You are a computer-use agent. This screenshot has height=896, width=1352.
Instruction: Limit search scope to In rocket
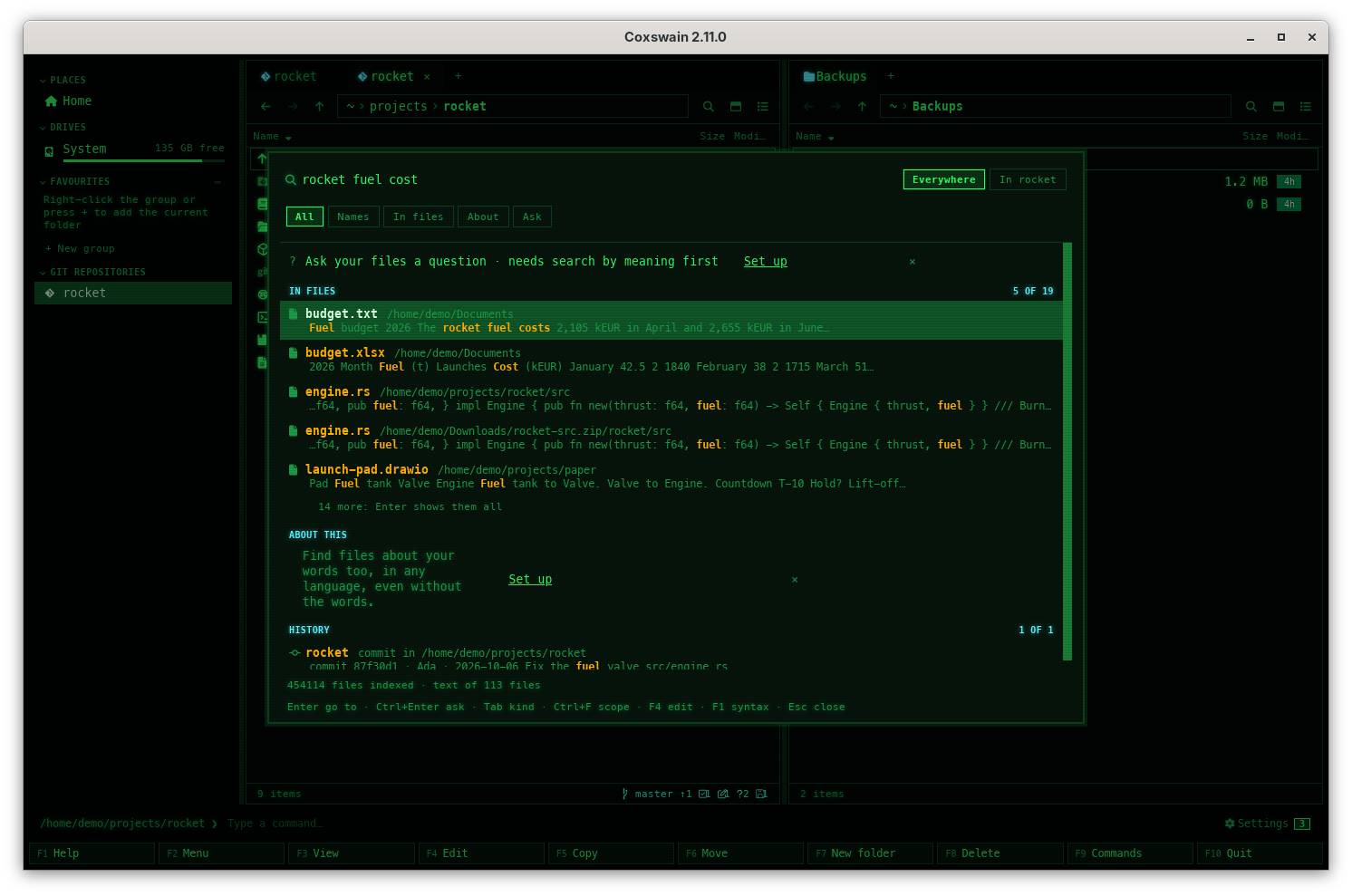point(1028,179)
